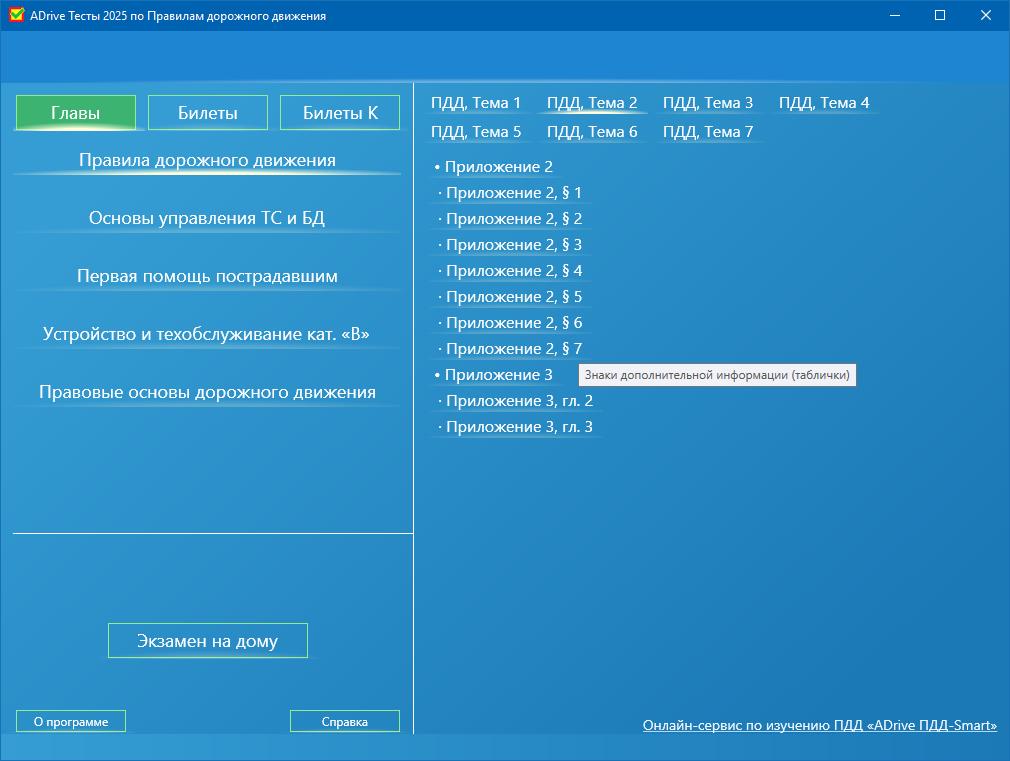Switch to ПДД, Тема 3 topic

coord(708,103)
